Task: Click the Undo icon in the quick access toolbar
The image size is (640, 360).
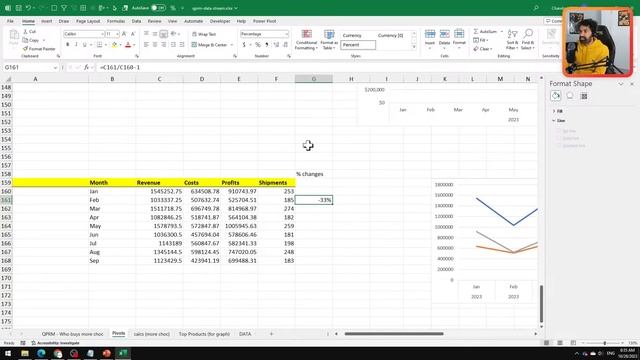Action: coord(28,8)
